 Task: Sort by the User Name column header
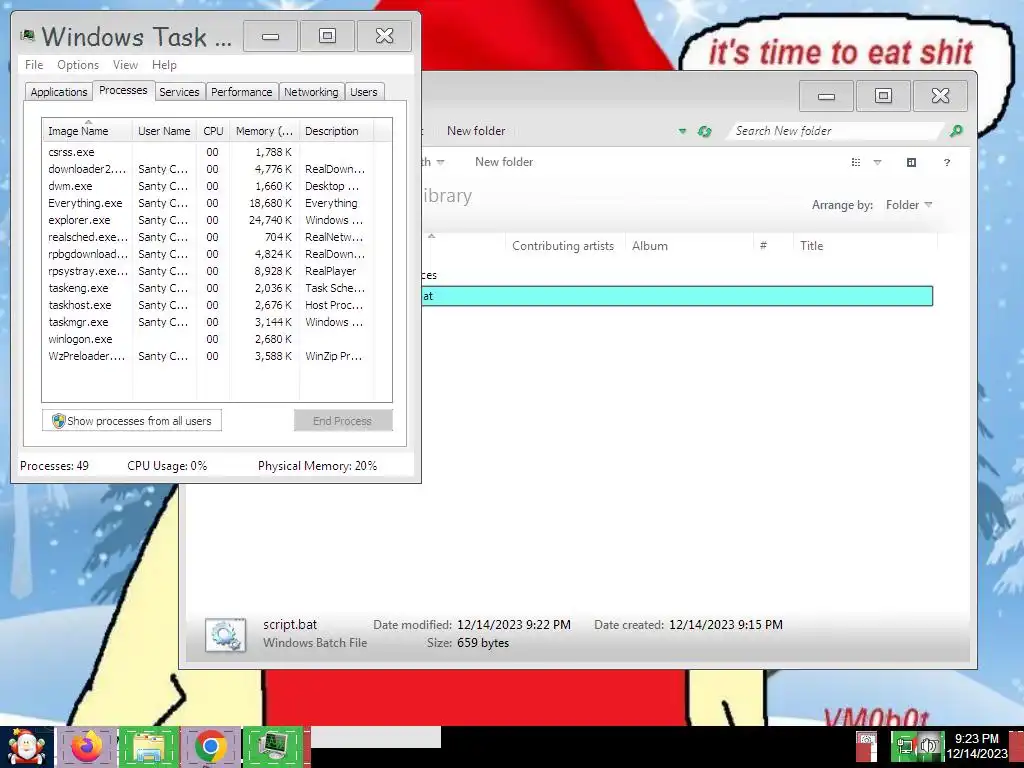[164, 131]
